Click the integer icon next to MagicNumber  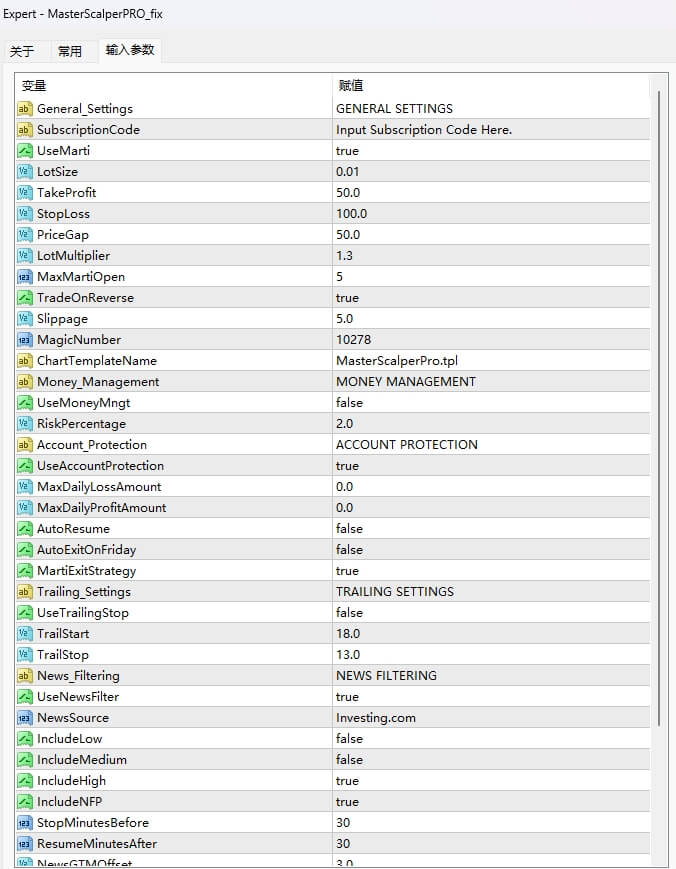click(25, 339)
